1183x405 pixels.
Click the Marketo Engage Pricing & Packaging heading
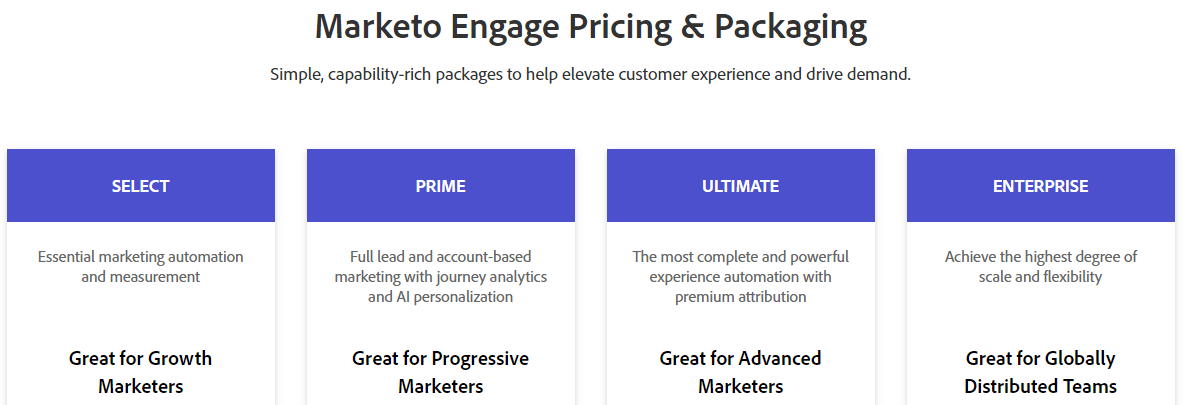[x=591, y=27]
